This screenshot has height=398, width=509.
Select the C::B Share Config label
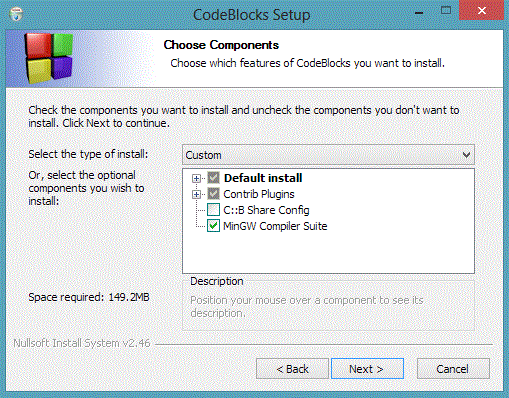point(266,210)
